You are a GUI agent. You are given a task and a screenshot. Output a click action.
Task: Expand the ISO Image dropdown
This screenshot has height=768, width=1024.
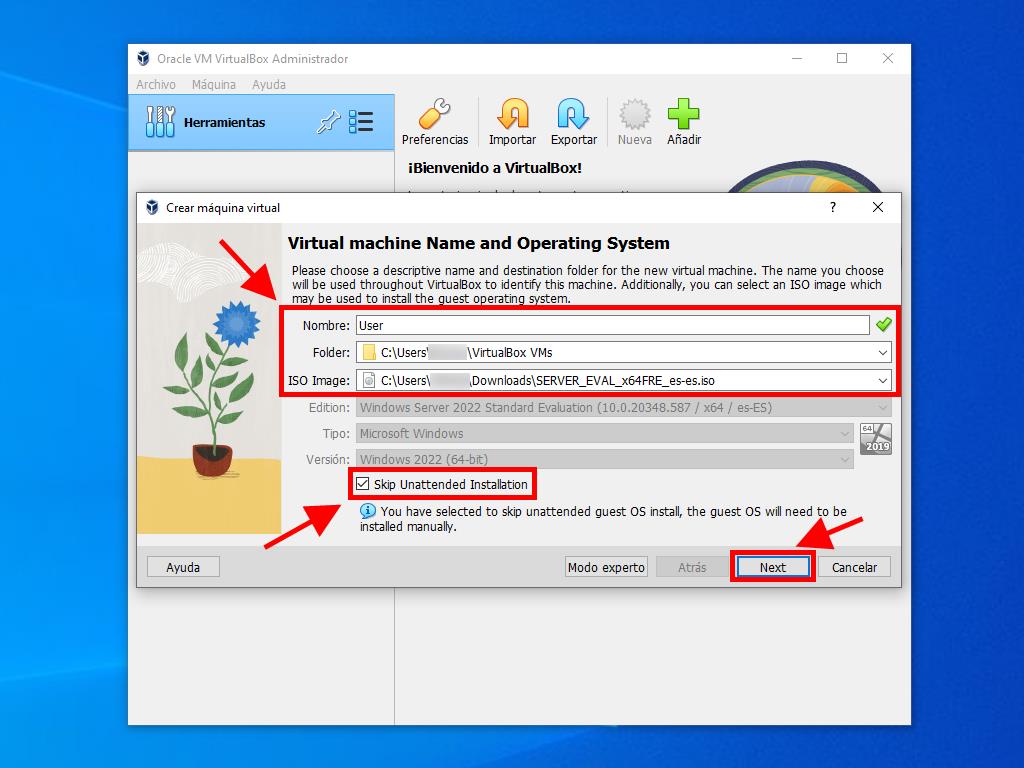[882, 380]
